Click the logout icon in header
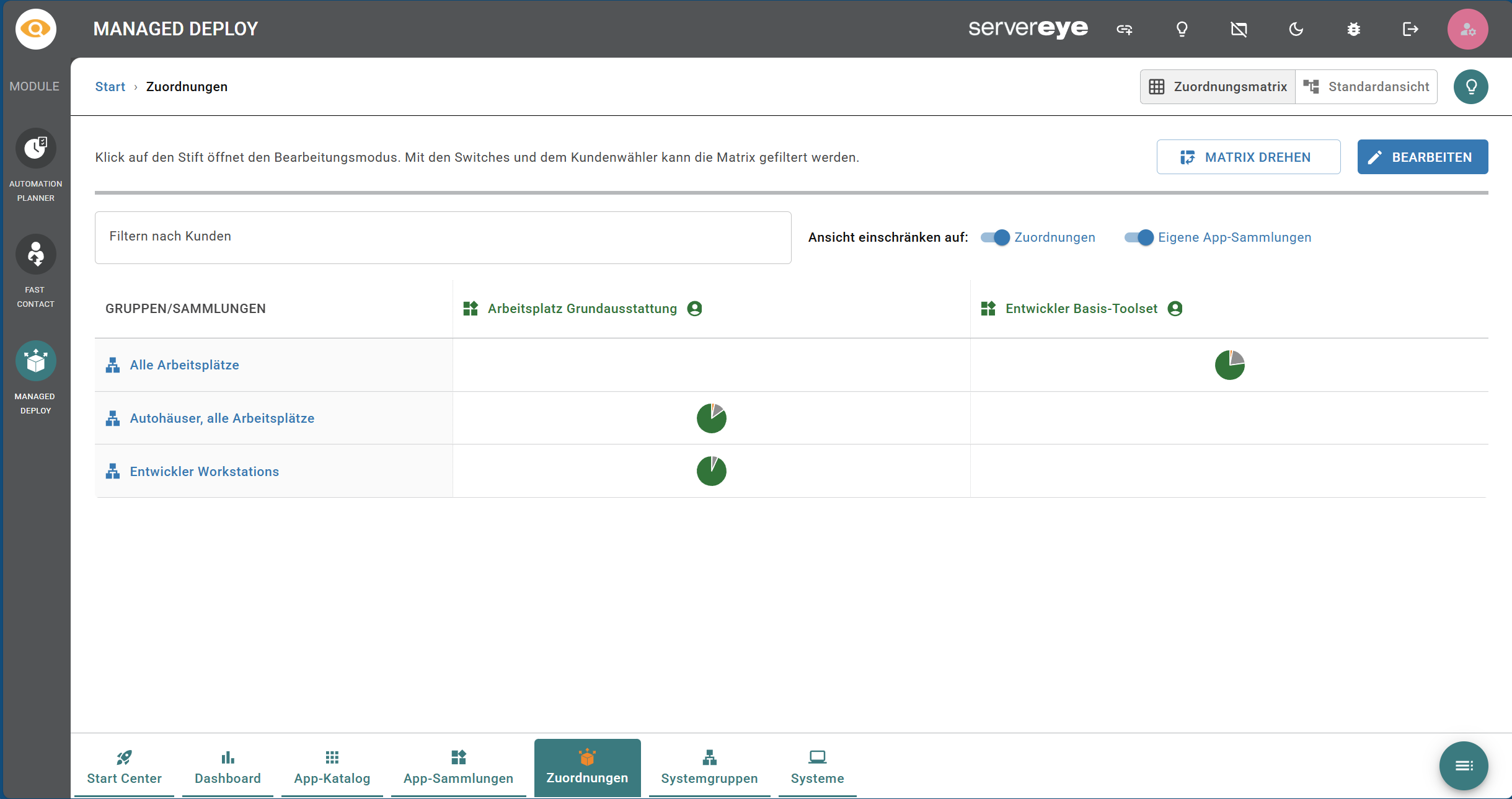 click(1410, 29)
